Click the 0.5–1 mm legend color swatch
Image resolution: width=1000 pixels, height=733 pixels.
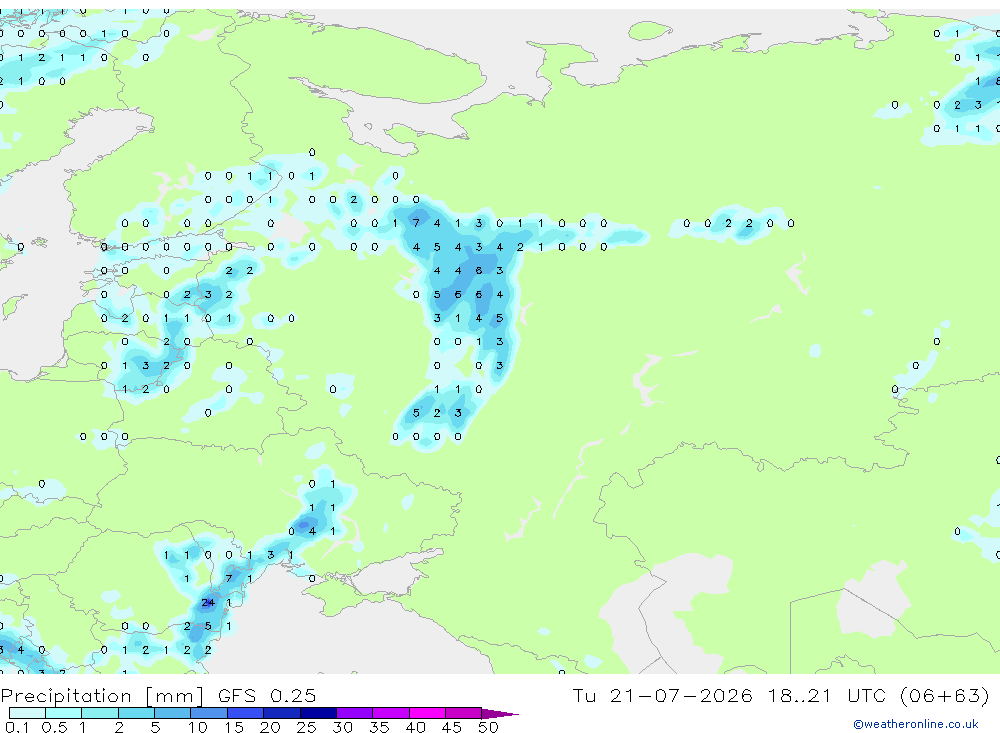(64, 713)
